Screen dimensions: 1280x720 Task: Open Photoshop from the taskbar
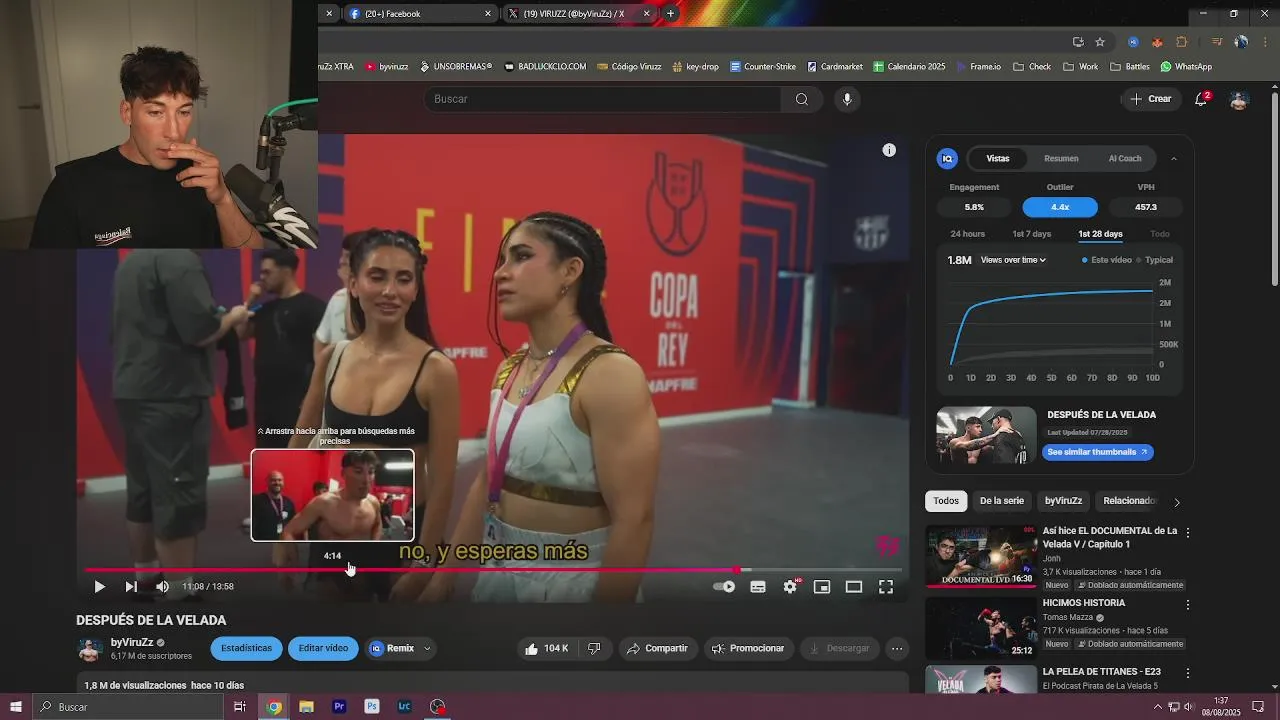tap(372, 707)
